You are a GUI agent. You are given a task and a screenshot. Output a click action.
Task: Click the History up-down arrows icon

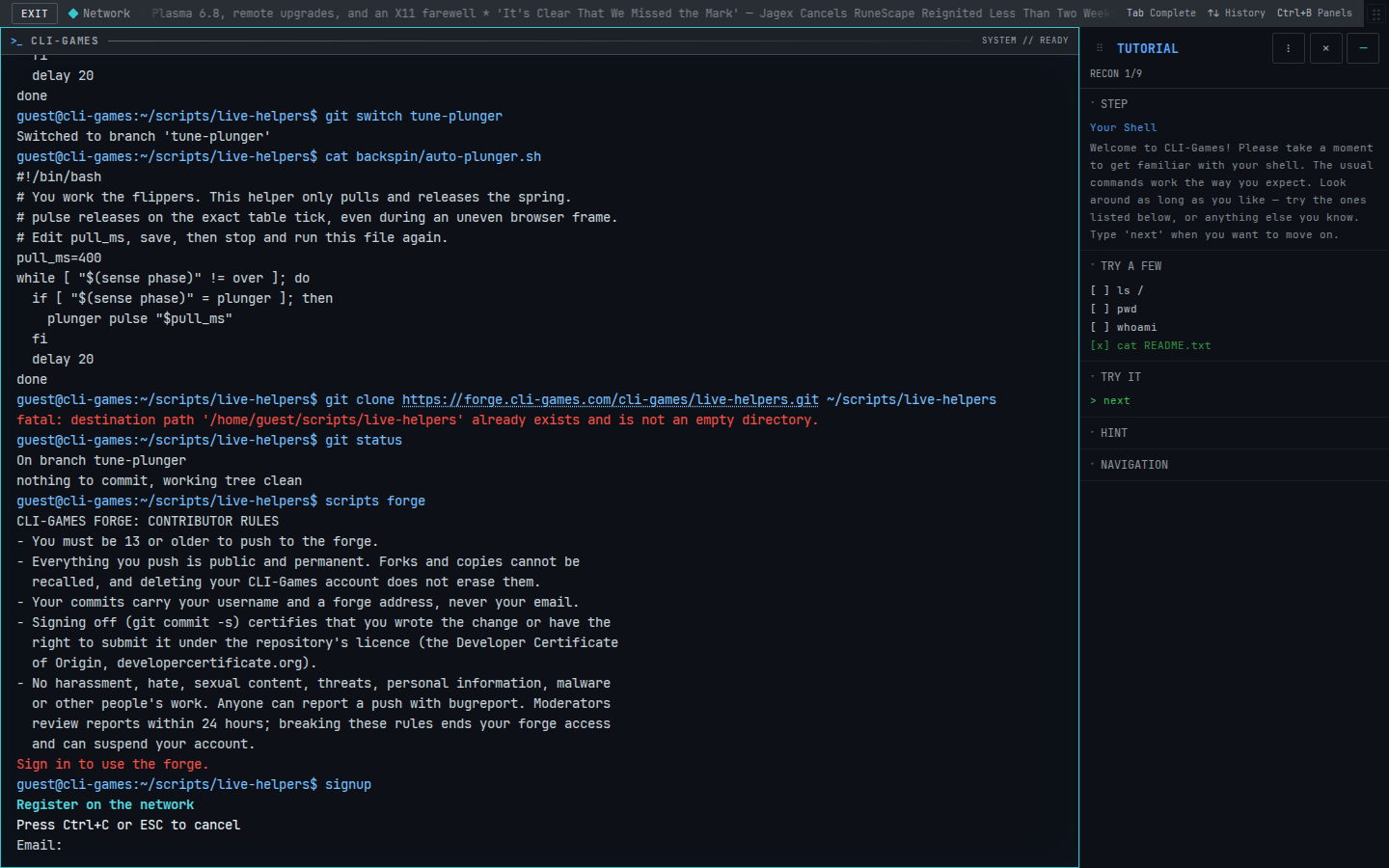point(1213,14)
